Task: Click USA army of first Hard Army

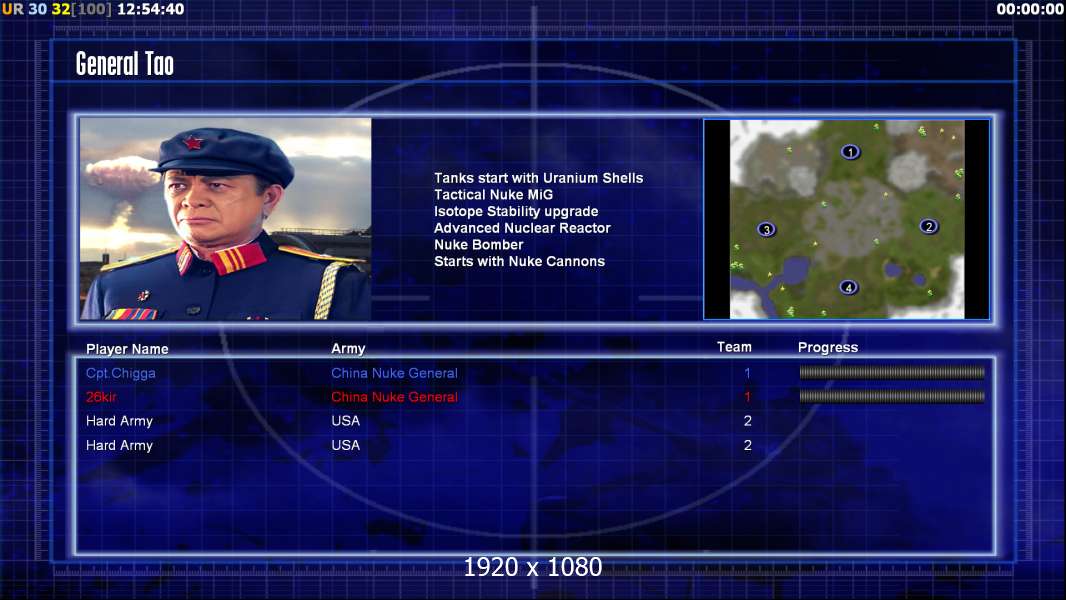Action: click(345, 421)
